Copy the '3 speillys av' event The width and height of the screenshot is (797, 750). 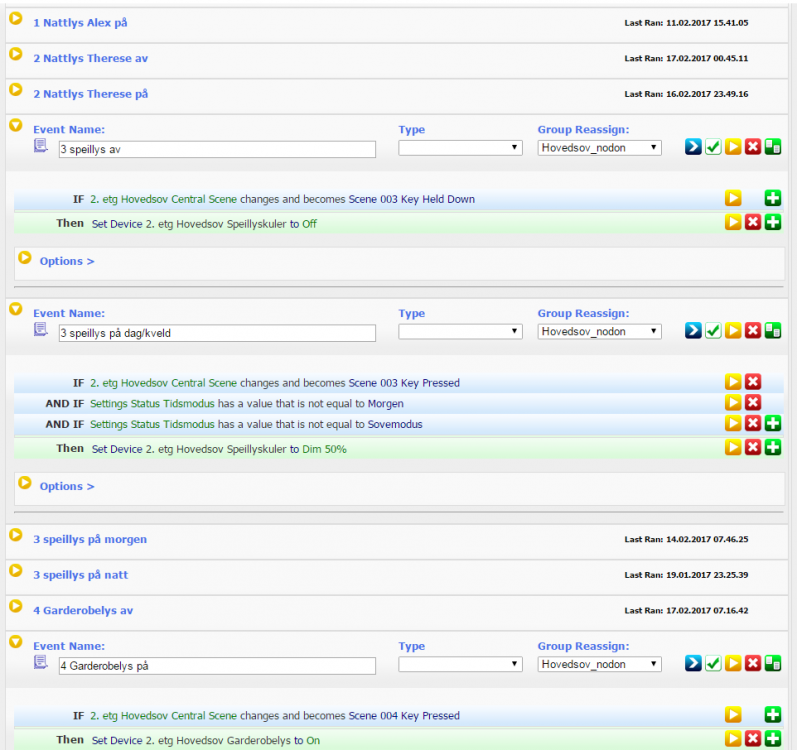click(773, 148)
